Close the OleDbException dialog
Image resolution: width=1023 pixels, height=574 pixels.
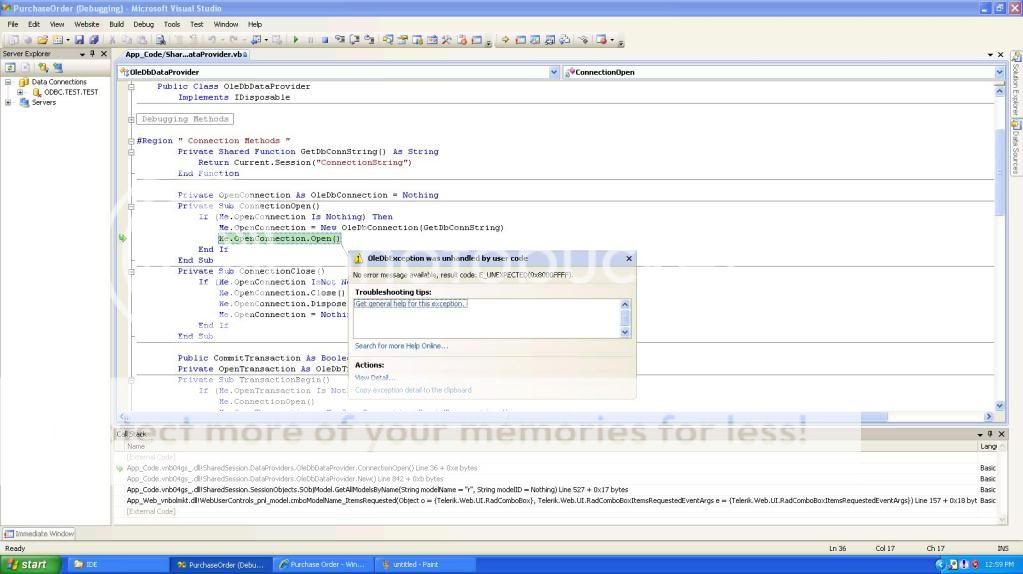point(629,258)
